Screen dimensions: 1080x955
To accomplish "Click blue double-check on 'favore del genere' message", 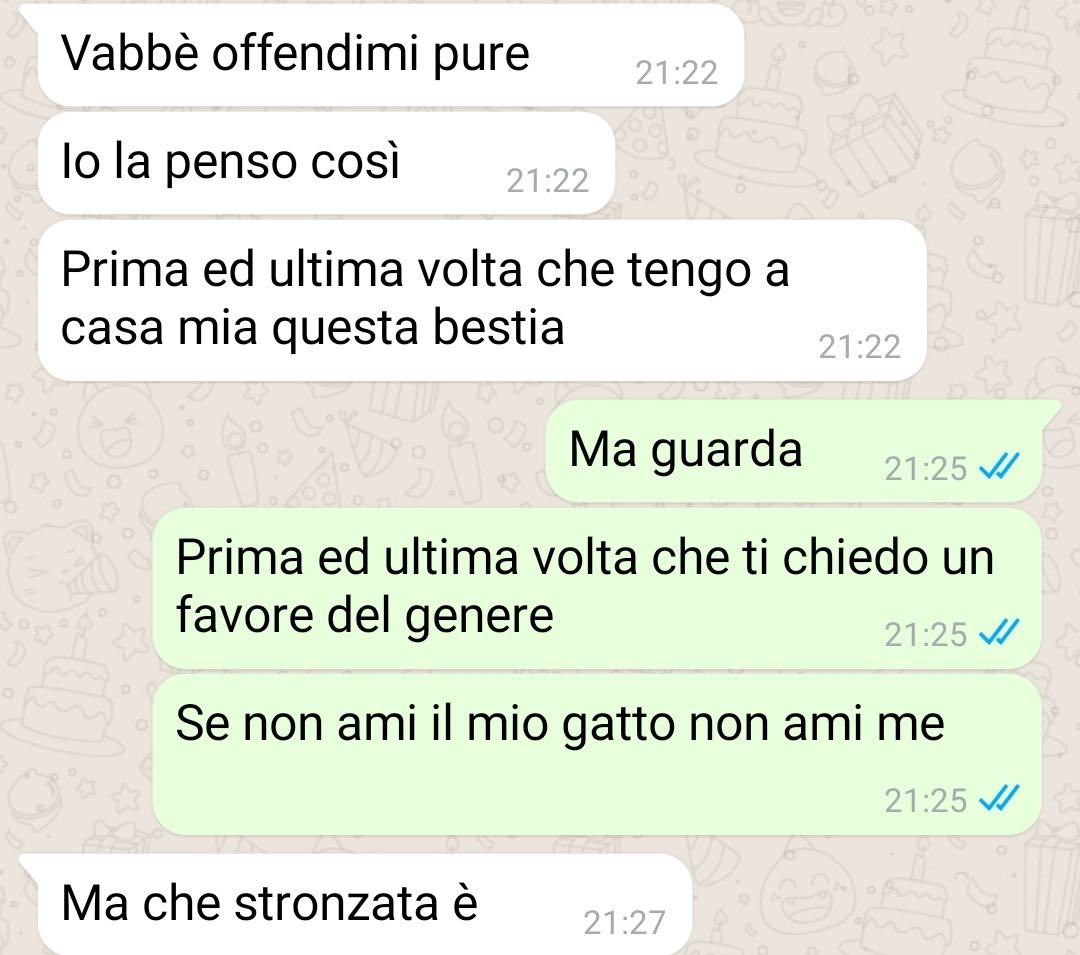I will (x=999, y=633).
